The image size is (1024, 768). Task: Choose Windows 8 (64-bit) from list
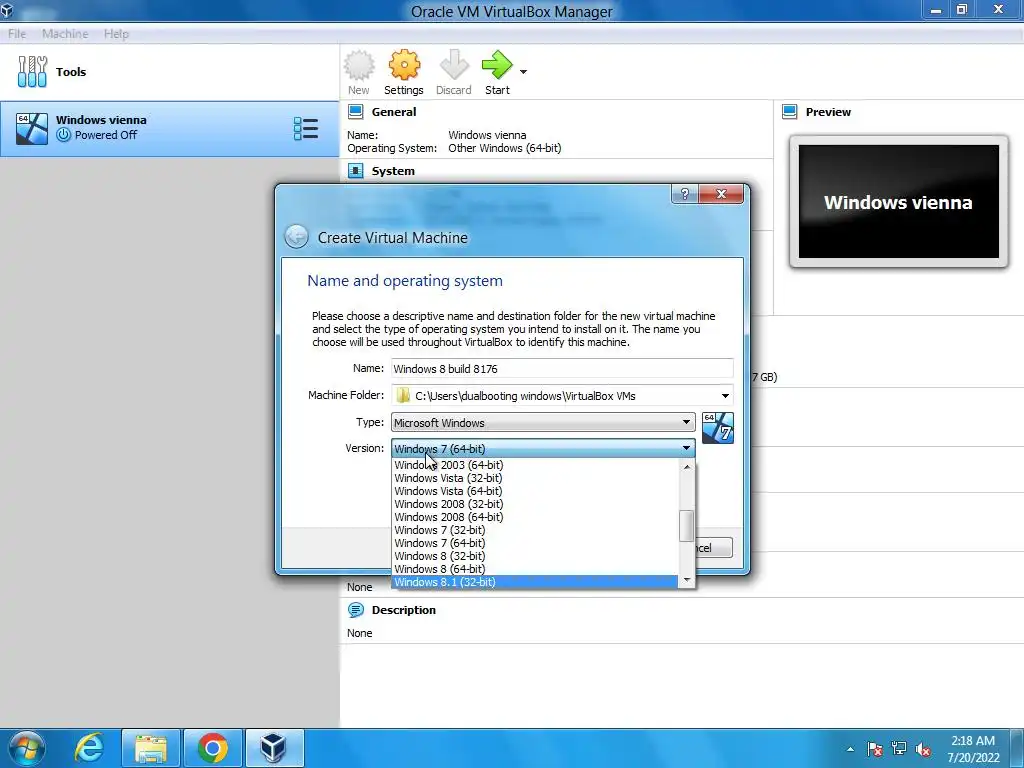click(534, 569)
